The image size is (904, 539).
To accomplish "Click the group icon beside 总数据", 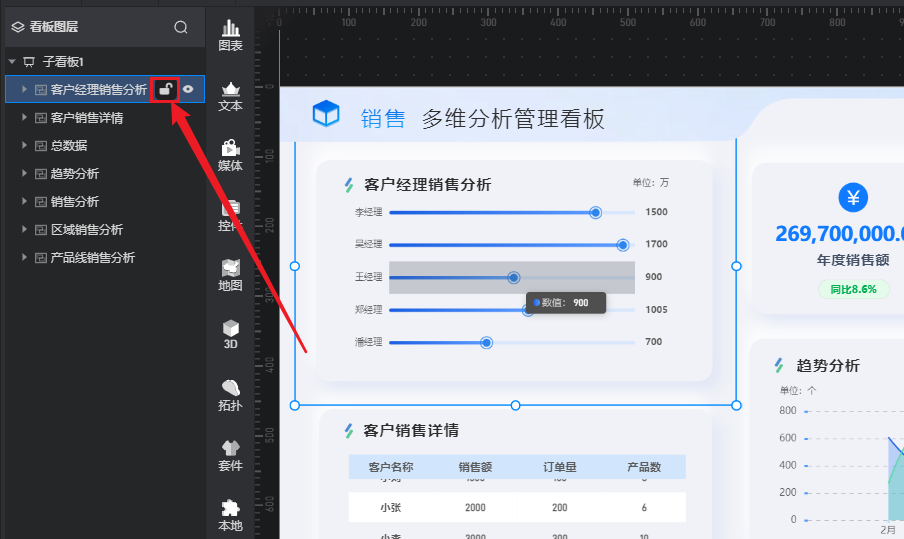I will point(41,145).
